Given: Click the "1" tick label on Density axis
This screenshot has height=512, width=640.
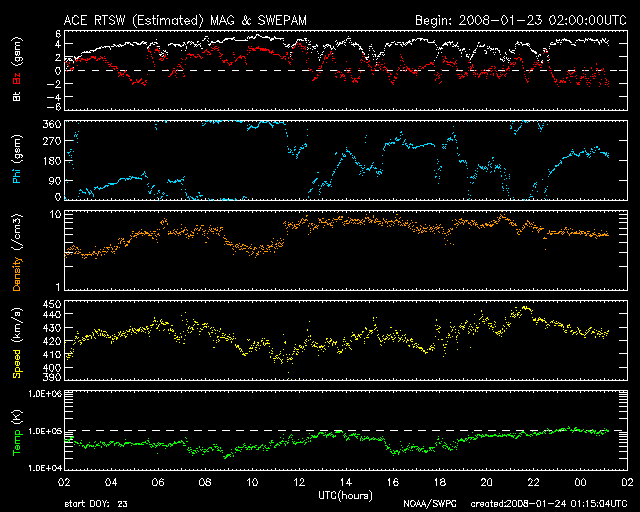Looking at the screenshot, I should tap(58, 287).
